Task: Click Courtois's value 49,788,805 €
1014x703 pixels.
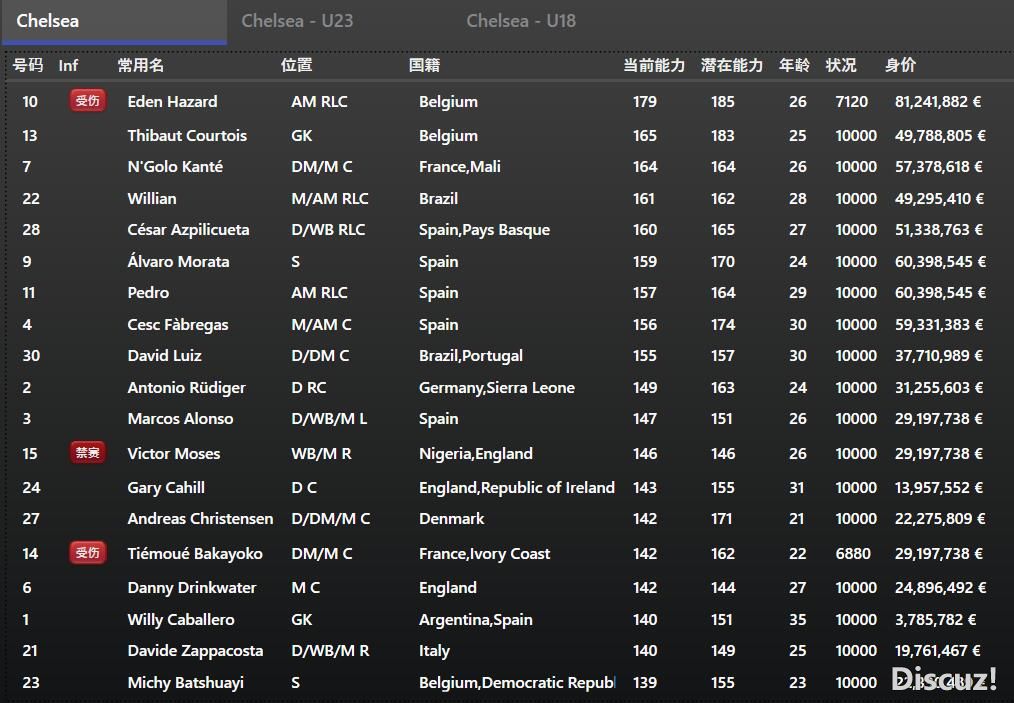Action: pos(940,136)
